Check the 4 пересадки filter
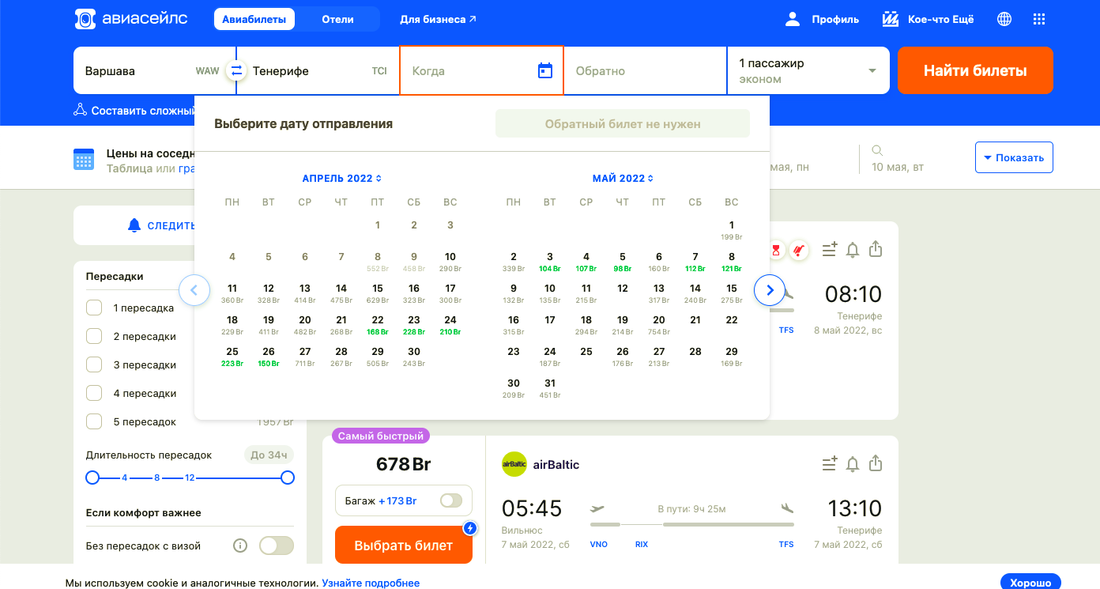The width and height of the screenshot is (1100, 589). [94, 393]
